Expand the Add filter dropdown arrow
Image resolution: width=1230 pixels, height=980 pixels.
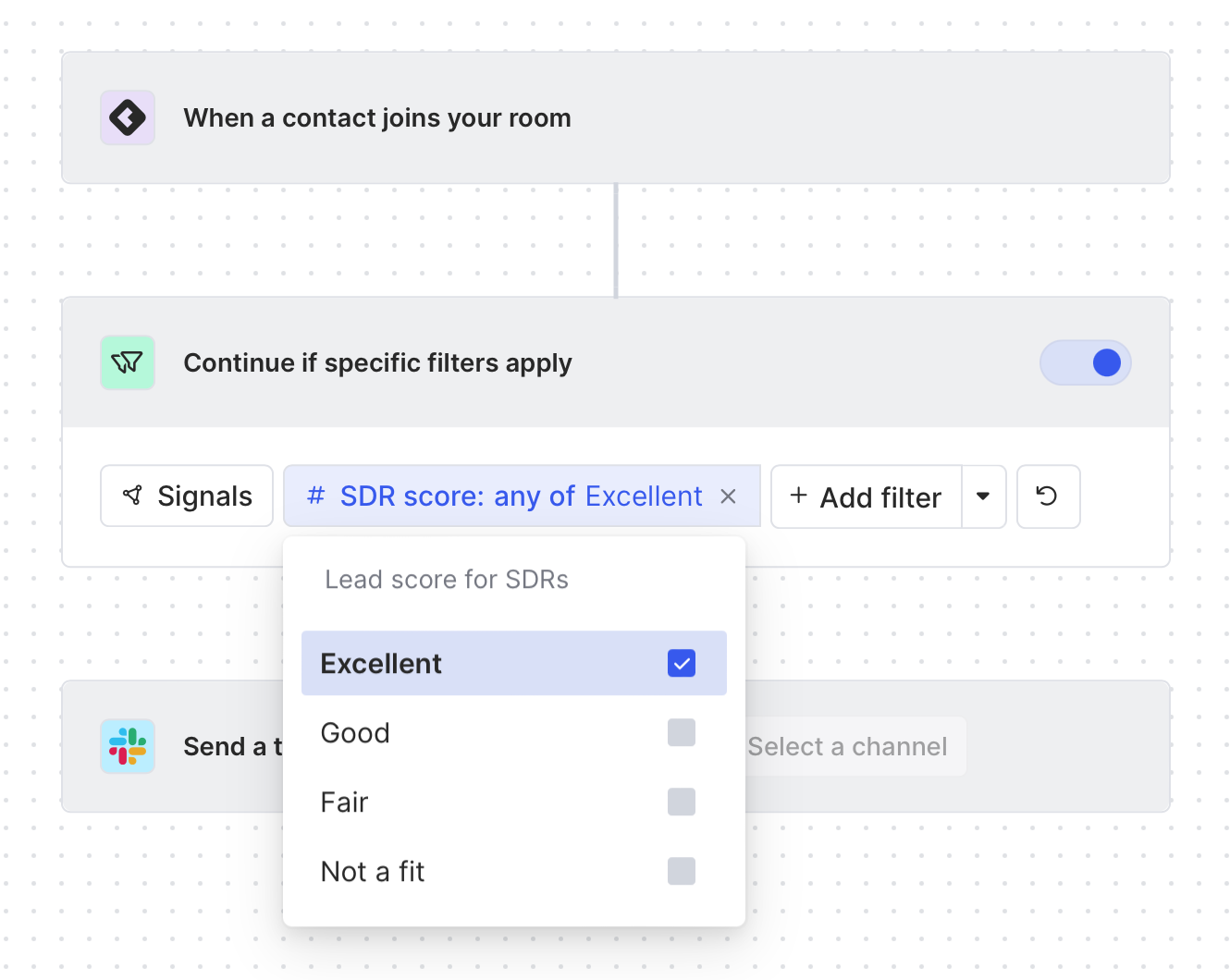(x=983, y=496)
